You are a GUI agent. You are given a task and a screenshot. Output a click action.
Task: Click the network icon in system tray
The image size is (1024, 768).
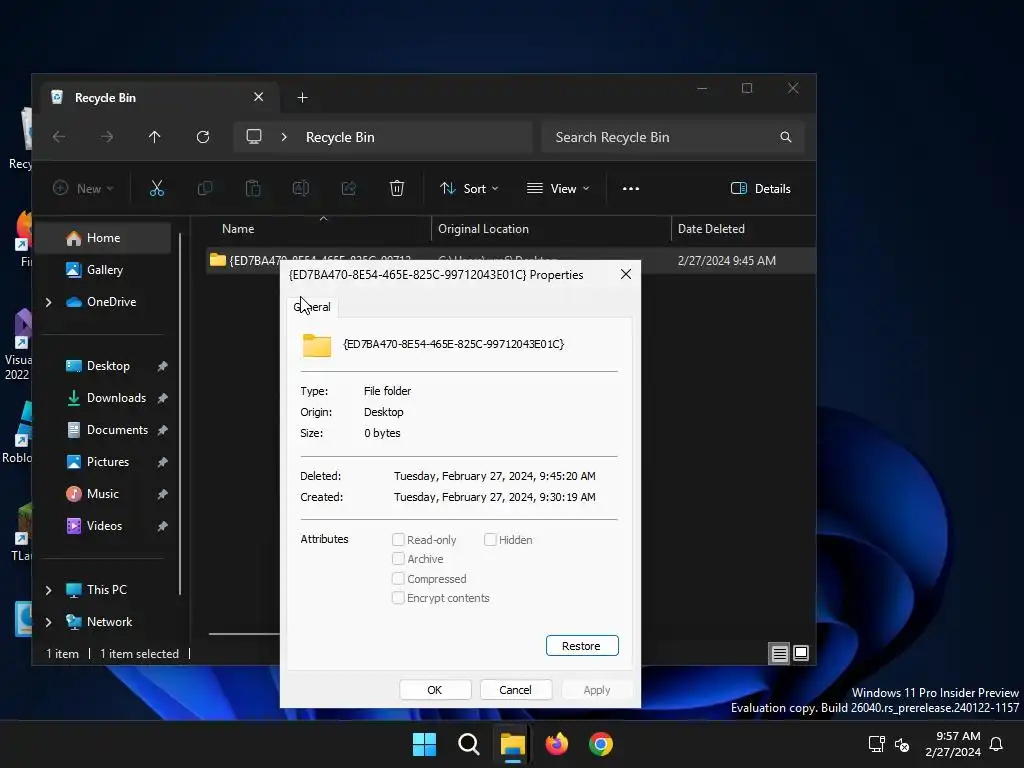(x=876, y=744)
